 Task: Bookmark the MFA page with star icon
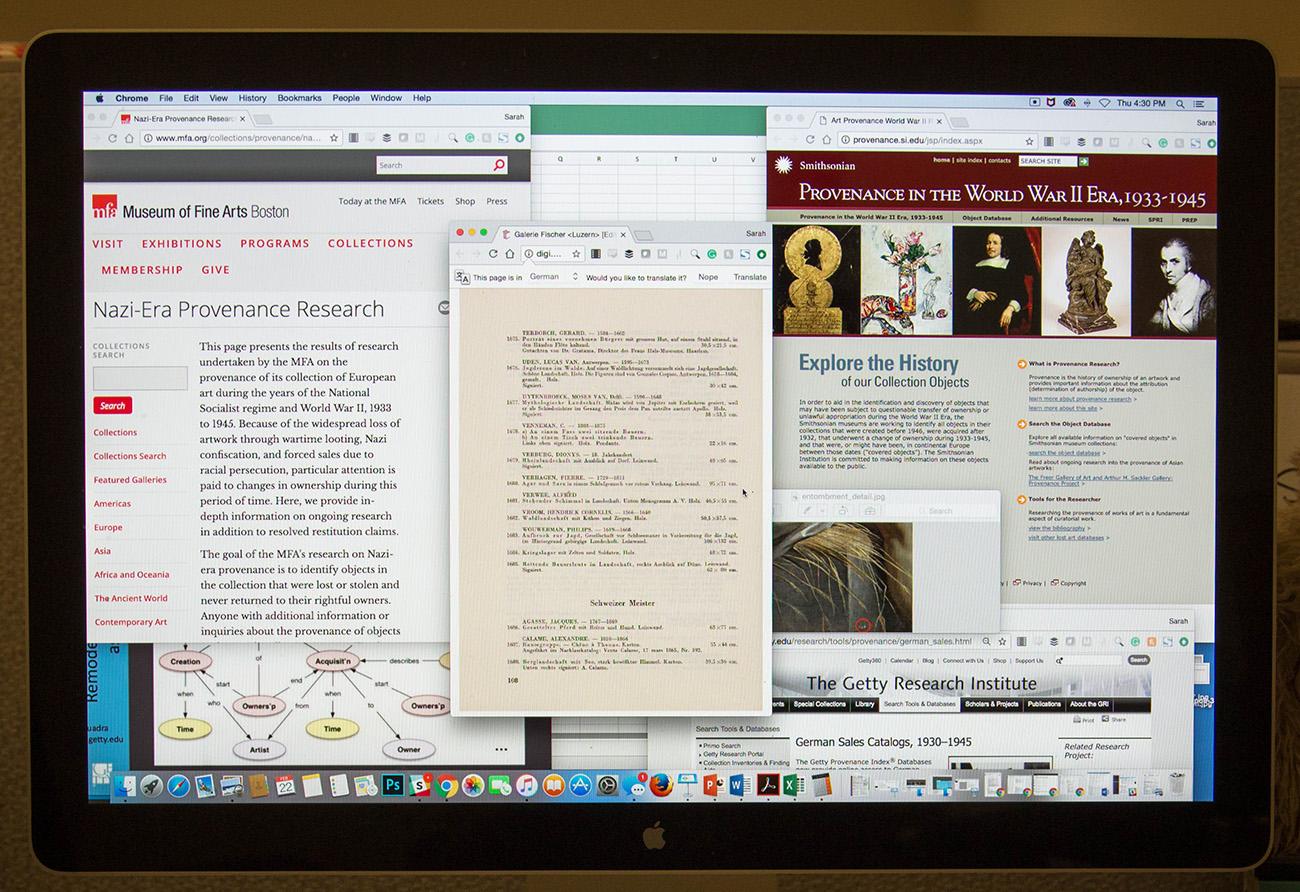334,138
